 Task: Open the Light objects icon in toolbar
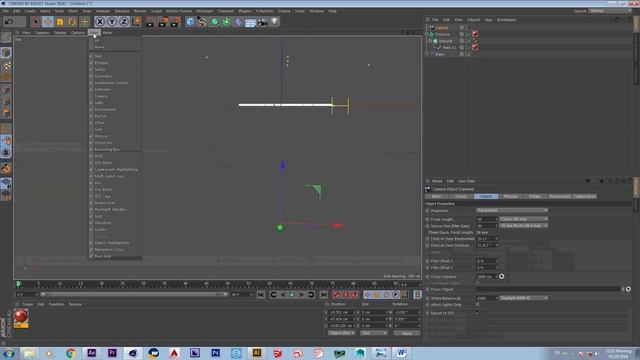click(x=275, y=22)
